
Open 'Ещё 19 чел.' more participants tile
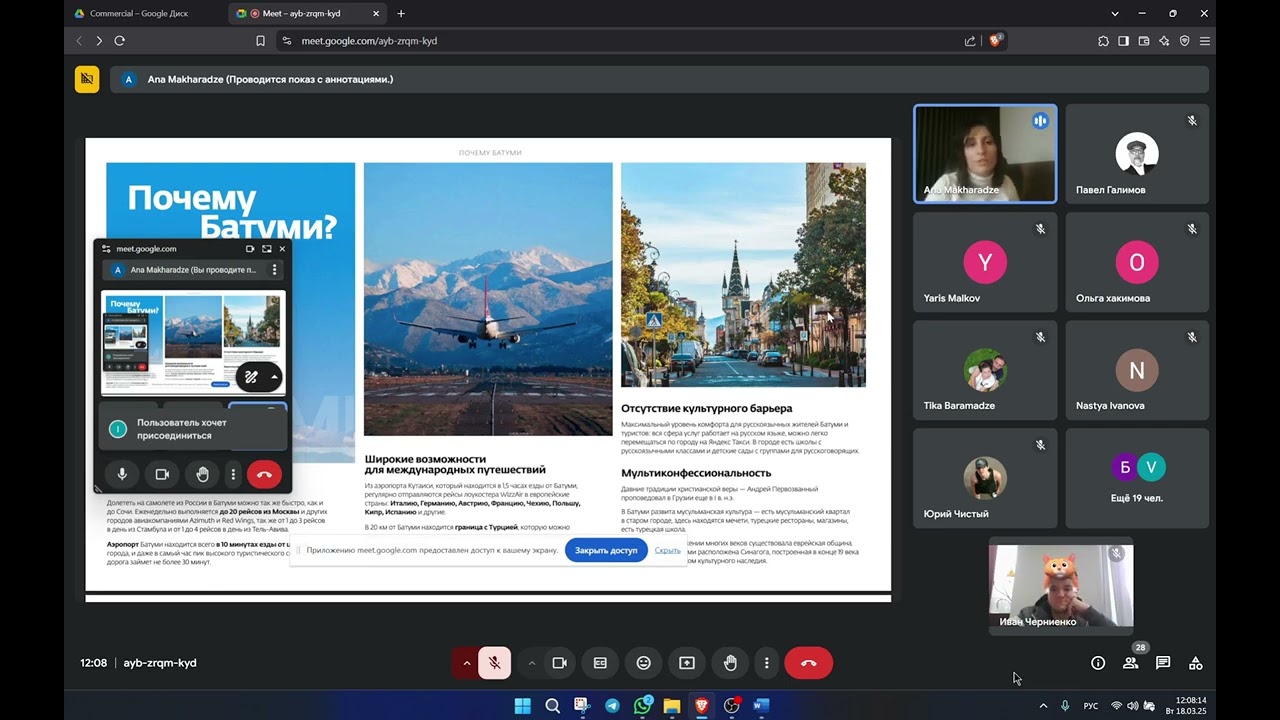point(1137,478)
